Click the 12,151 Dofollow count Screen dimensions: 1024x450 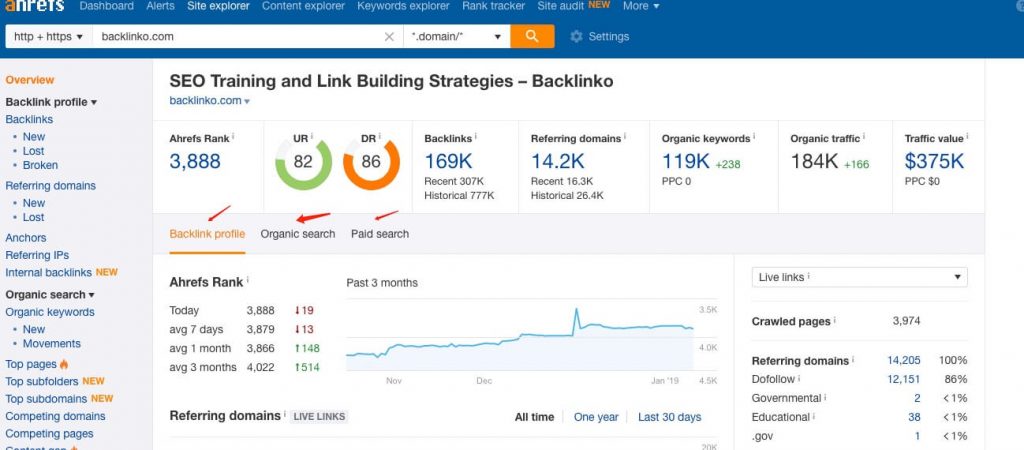904,379
